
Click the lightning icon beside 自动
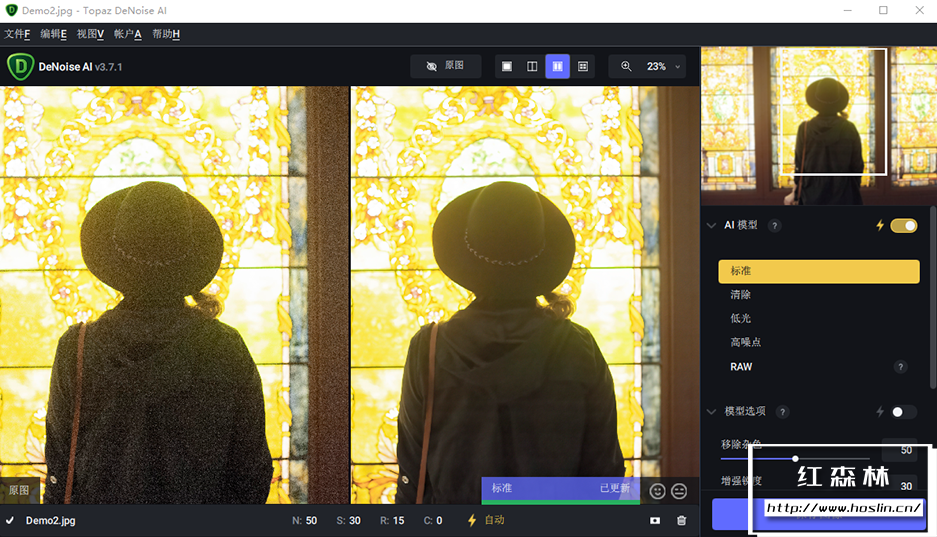click(472, 520)
